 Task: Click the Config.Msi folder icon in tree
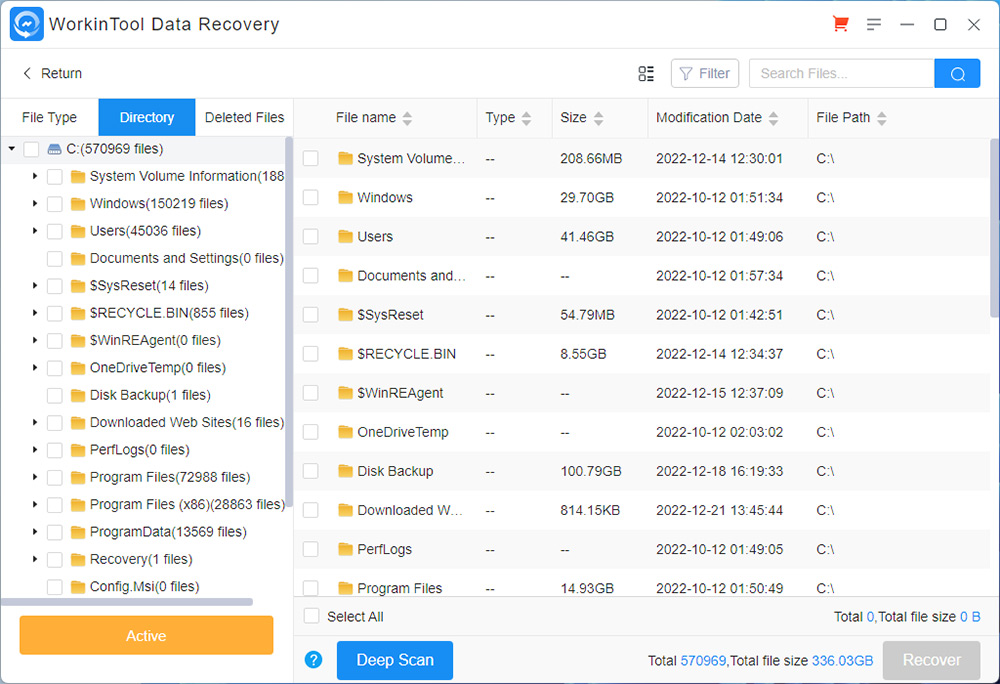click(78, 587)
